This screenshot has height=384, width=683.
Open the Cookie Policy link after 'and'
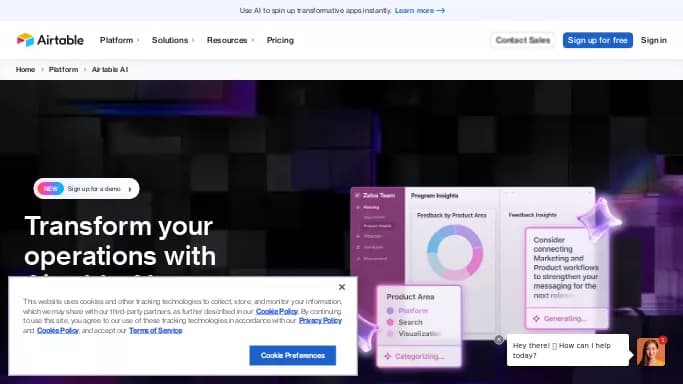point(57,330)
